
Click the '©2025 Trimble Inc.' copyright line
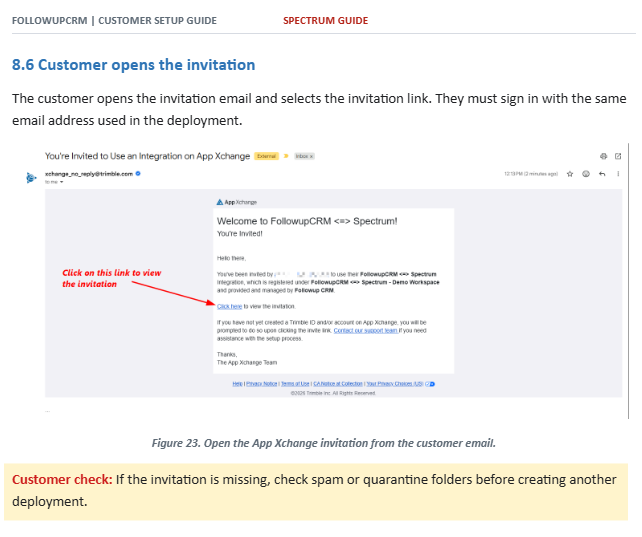pyautogui.click(x=333, y=393)
